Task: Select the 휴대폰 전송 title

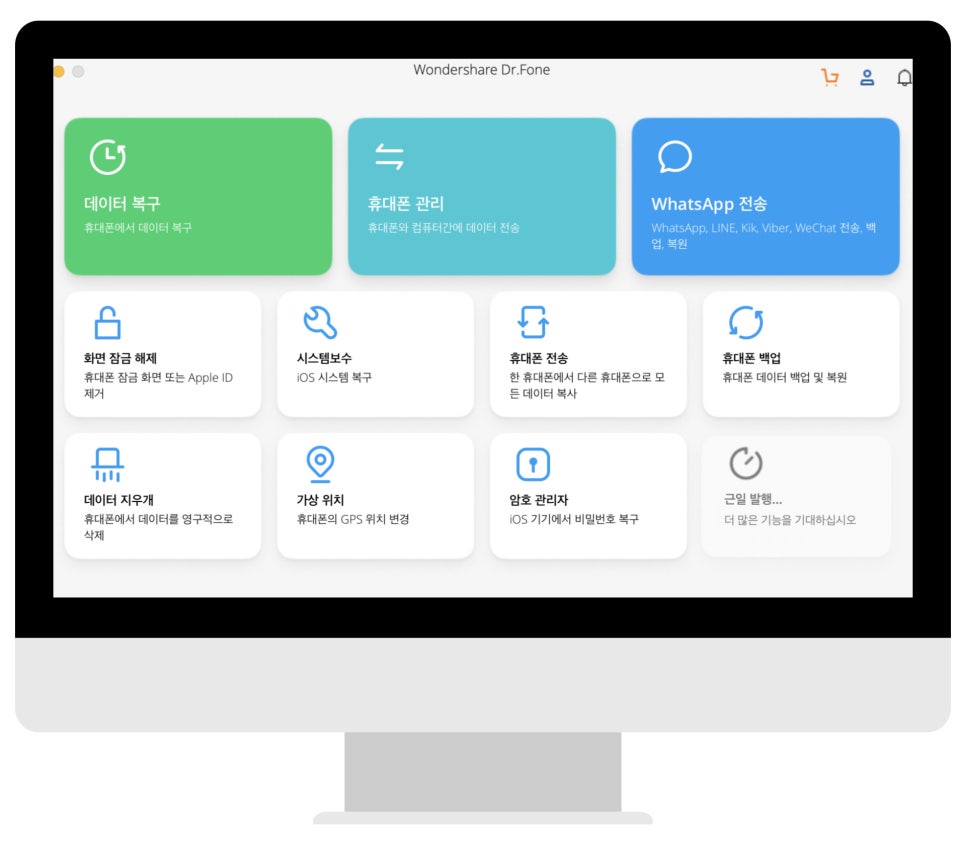Action: point(538,358)
